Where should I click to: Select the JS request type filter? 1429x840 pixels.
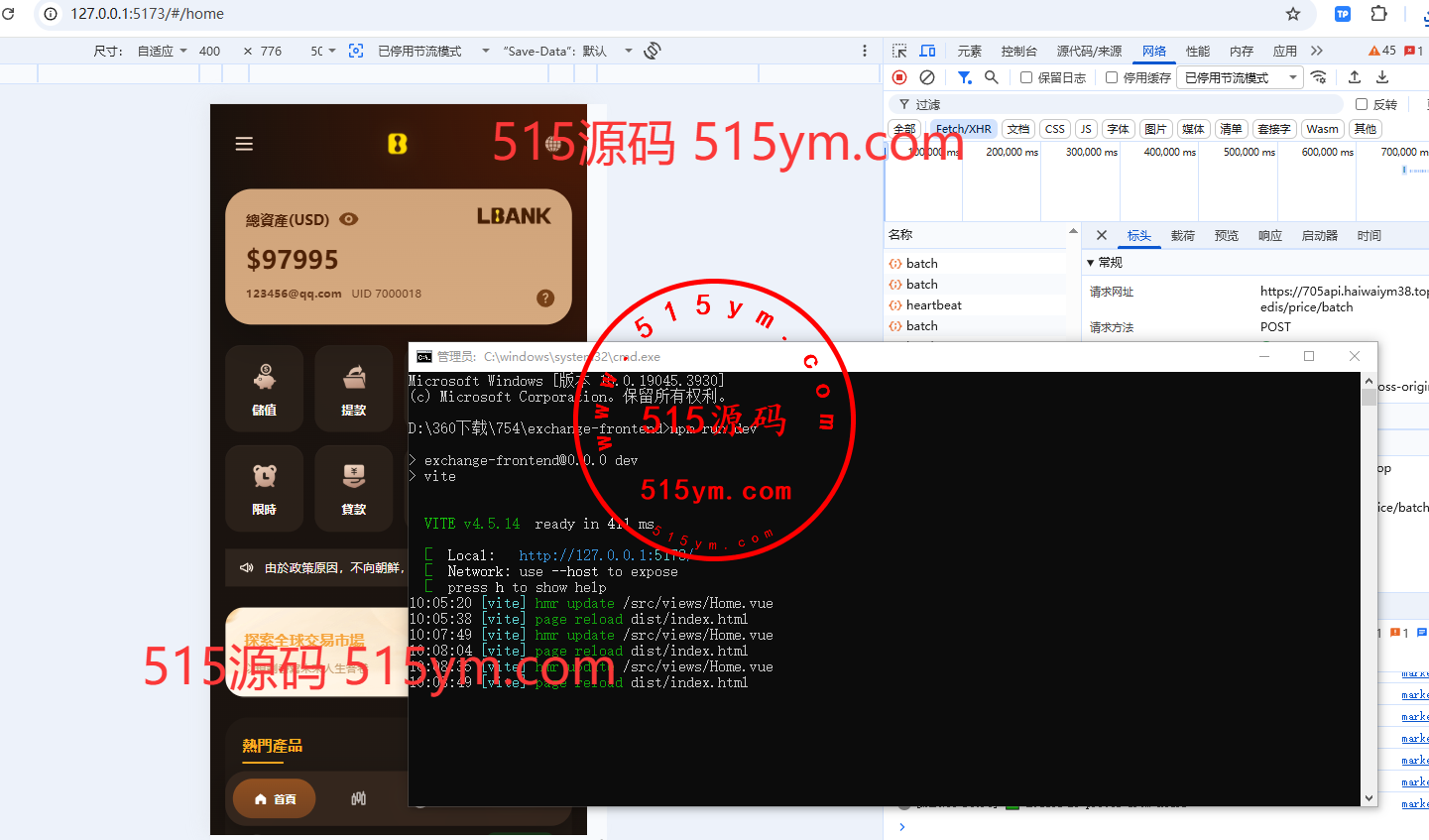(1086, 129)
